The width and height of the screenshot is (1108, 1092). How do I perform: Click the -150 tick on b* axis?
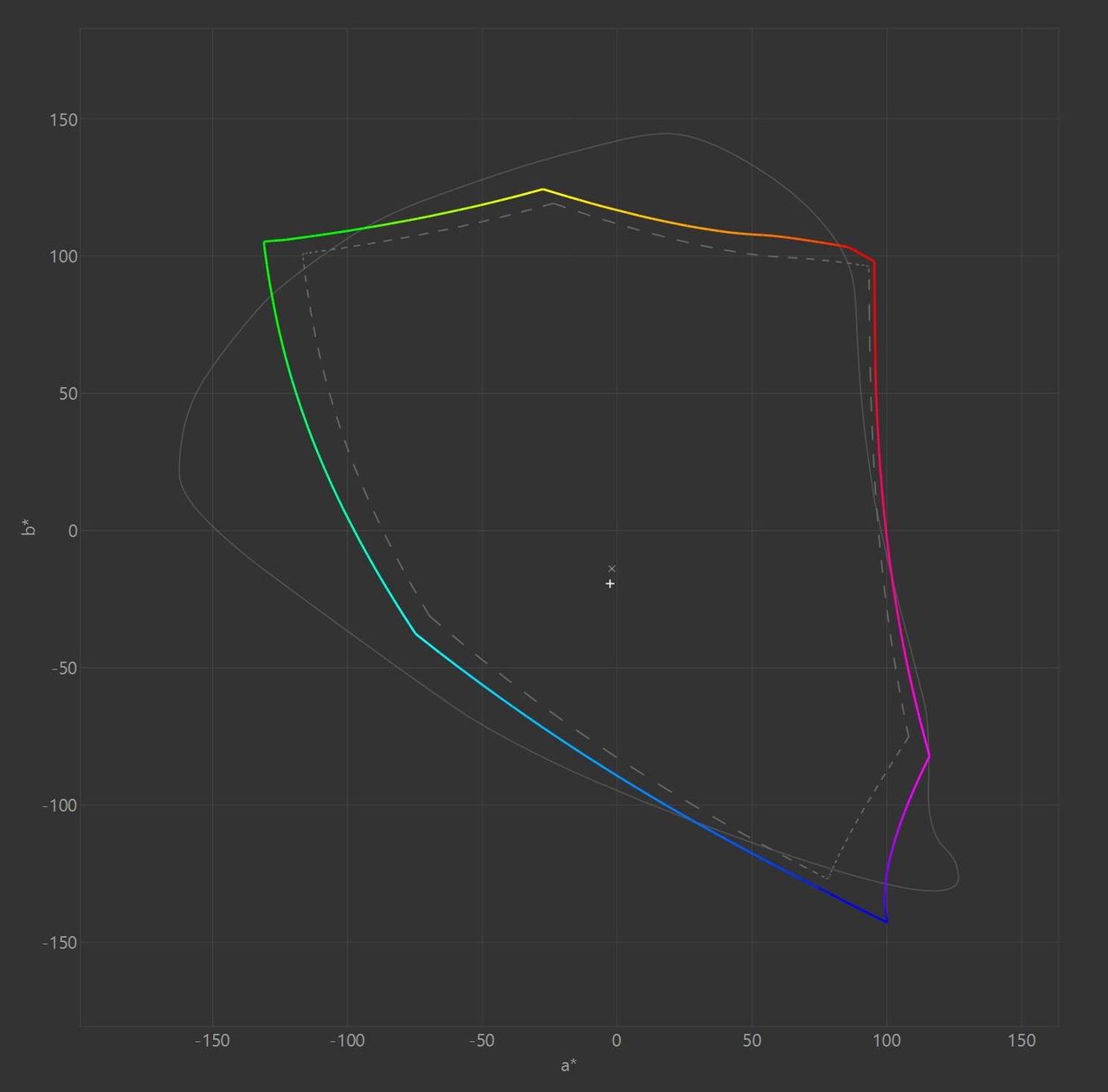[60, 942]
